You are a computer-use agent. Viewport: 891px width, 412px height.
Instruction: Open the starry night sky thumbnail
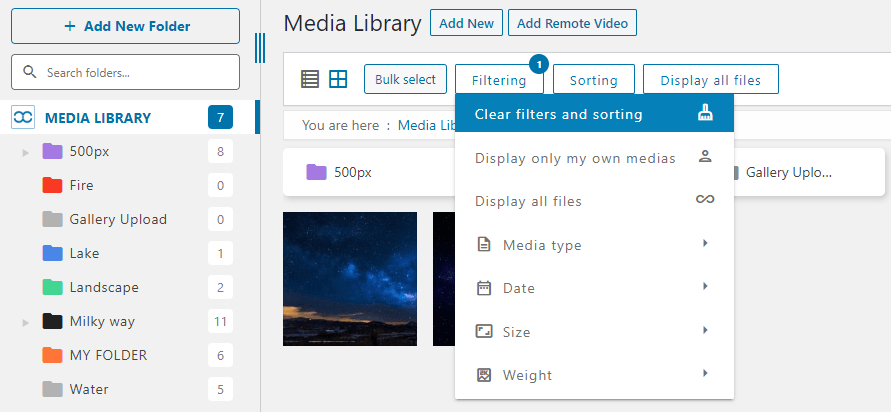[x=350, y=278]
